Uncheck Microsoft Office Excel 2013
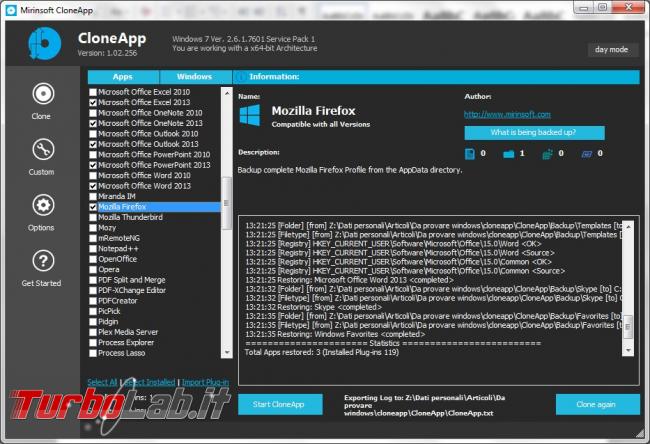650x444 pixels. 93,102
